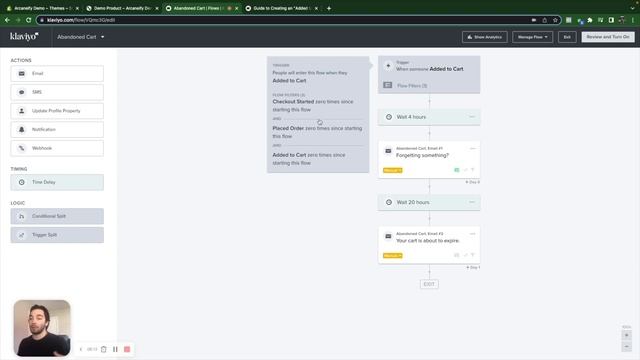Select the Your cart is about to expire email
Viewport: 640px width, 360px height.
[429, 245]
